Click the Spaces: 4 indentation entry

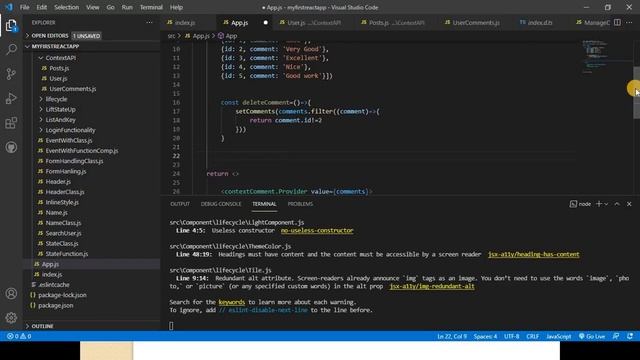(485, 336)
